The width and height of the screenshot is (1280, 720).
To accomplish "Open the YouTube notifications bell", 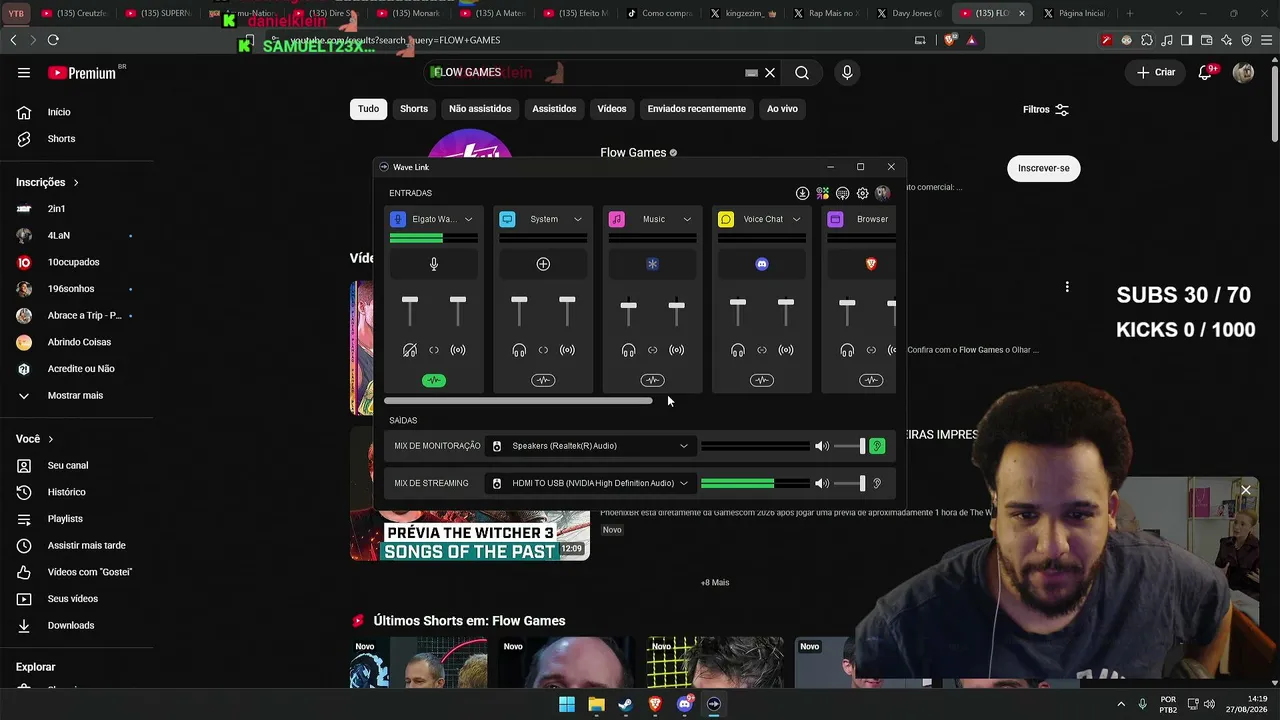I will pos(1205,72).
